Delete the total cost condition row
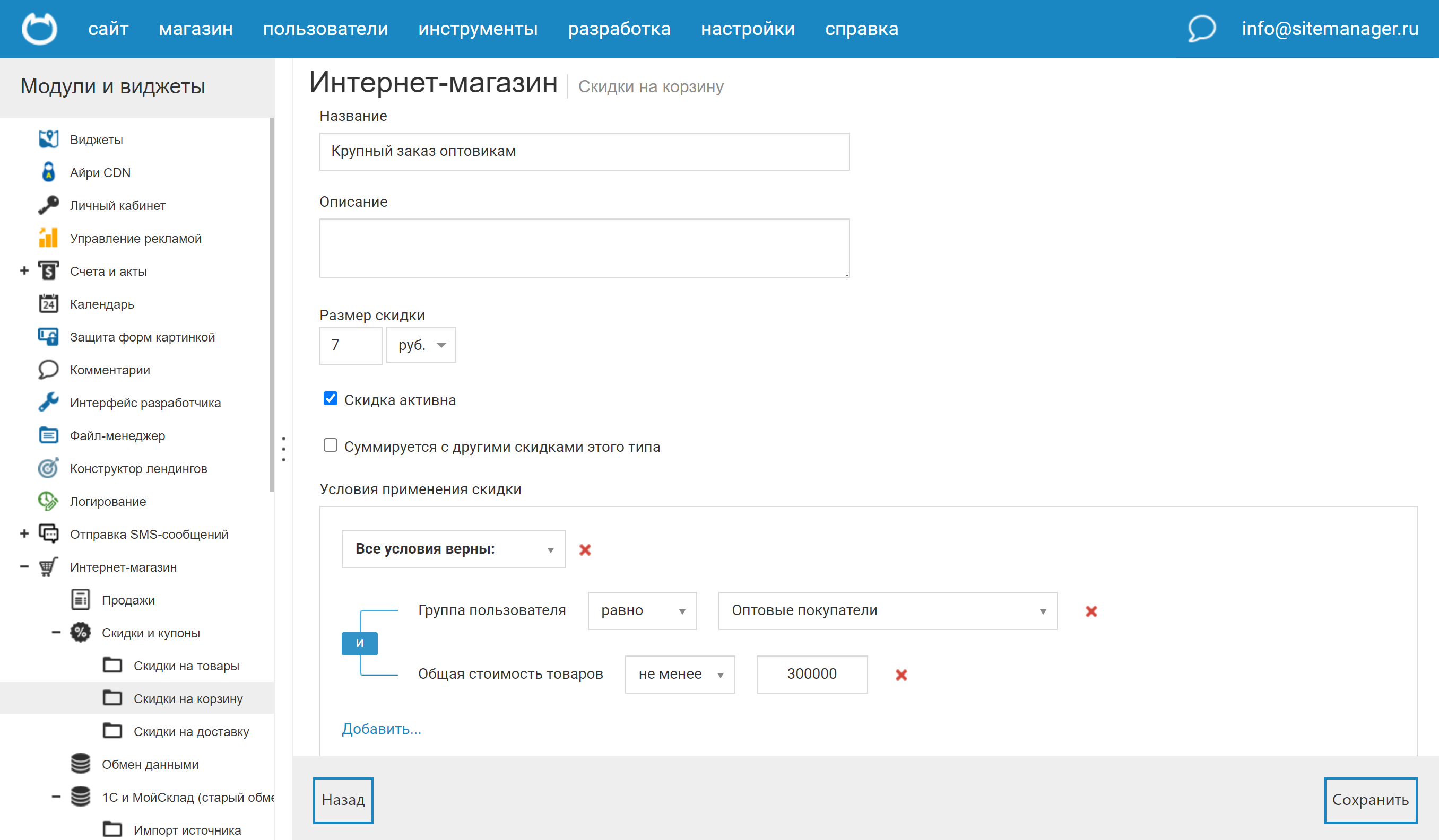 pyautogui.click(x=901, y=675)
